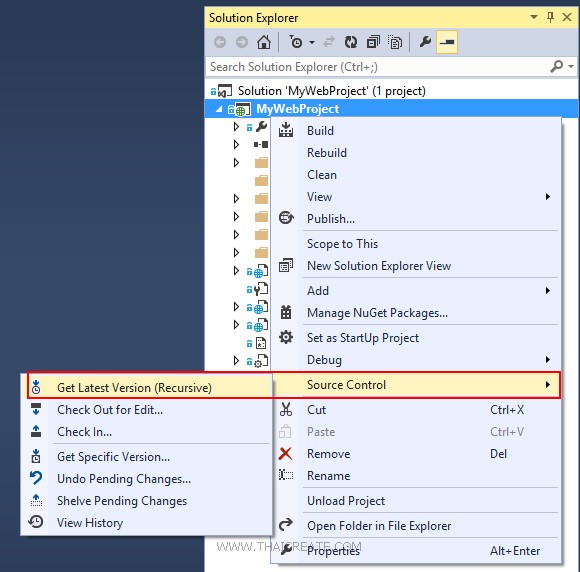Collapse the MyWebProject project node

(219, 109)
